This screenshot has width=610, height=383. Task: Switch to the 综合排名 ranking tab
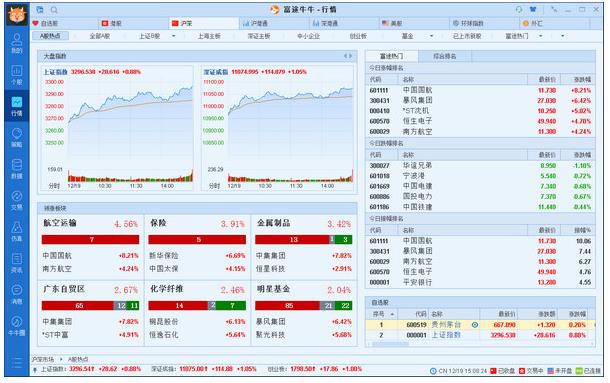point(445,56)
